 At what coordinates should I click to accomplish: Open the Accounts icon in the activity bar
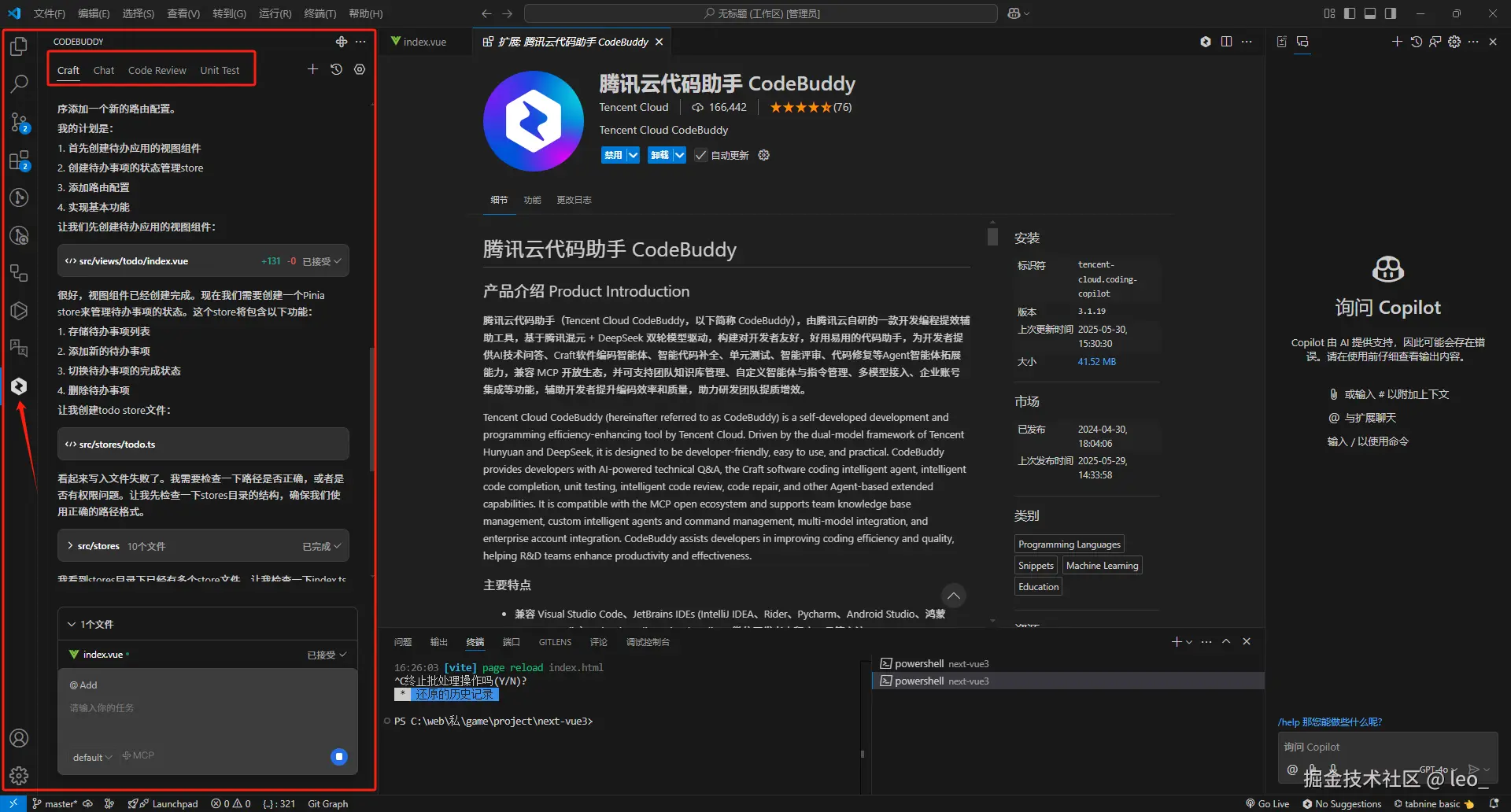[x=19, y=738]
